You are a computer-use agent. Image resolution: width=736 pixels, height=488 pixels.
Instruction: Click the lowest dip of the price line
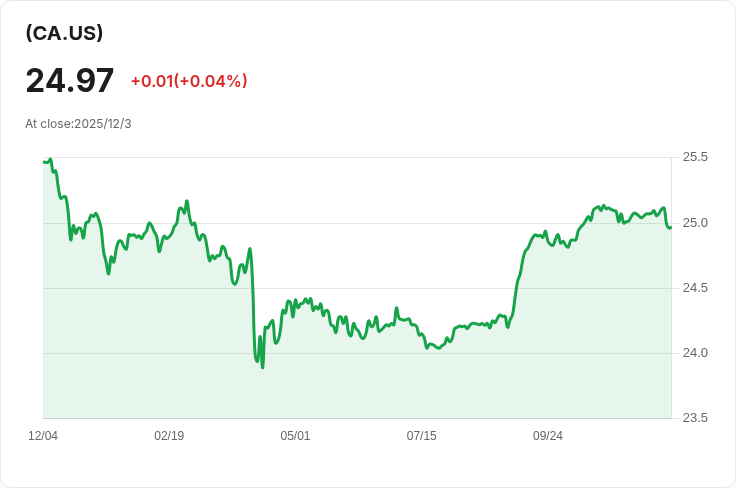click(x=262, y=367)
